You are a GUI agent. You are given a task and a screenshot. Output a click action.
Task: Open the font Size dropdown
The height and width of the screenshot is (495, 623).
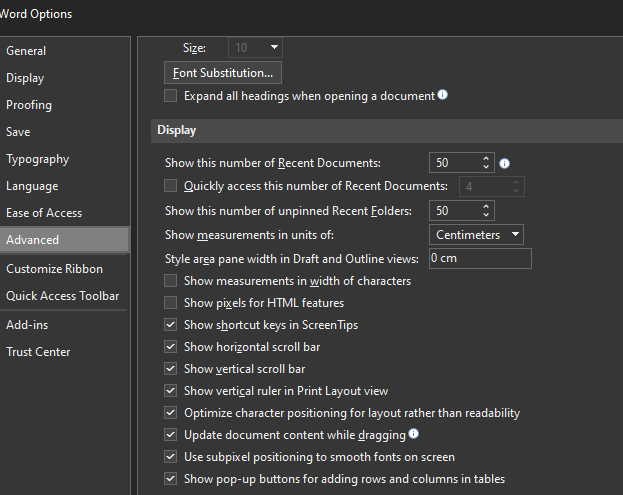click(x=274, y=47)
